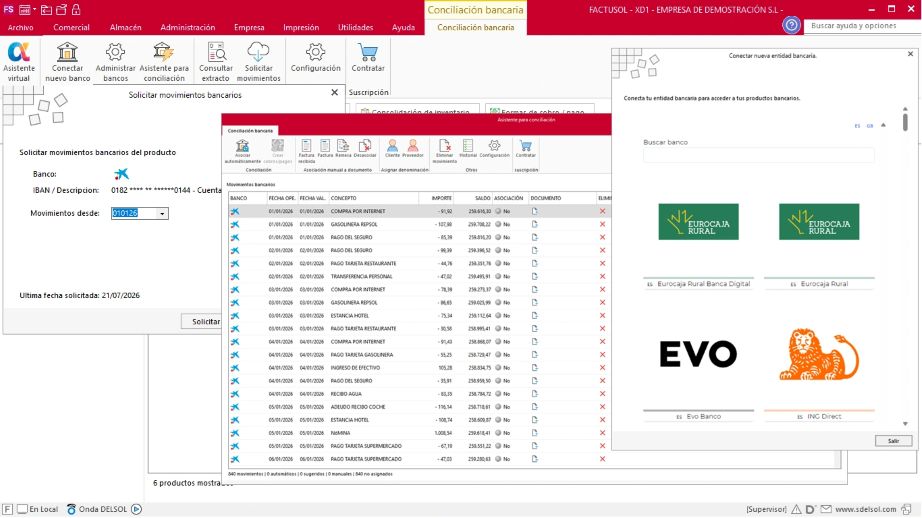
Task: Open Configuración in the main ribbon
Action: coord(316,58)
